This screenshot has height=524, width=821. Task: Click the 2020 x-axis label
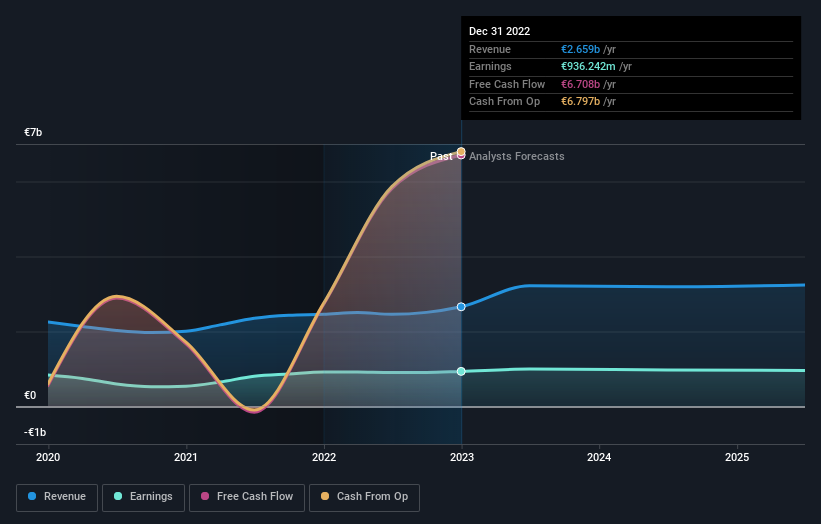coord(48,457)
